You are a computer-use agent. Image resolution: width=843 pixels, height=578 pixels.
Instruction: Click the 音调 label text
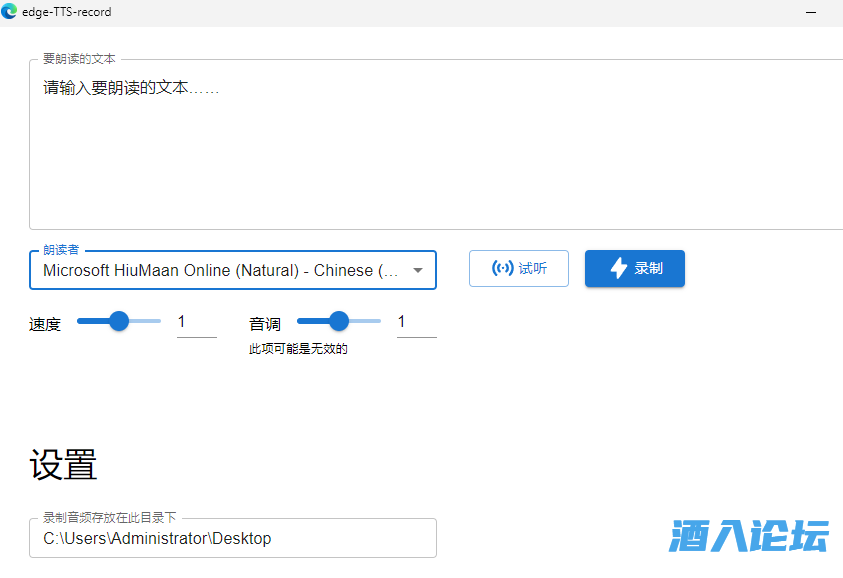tap(265, 324)
